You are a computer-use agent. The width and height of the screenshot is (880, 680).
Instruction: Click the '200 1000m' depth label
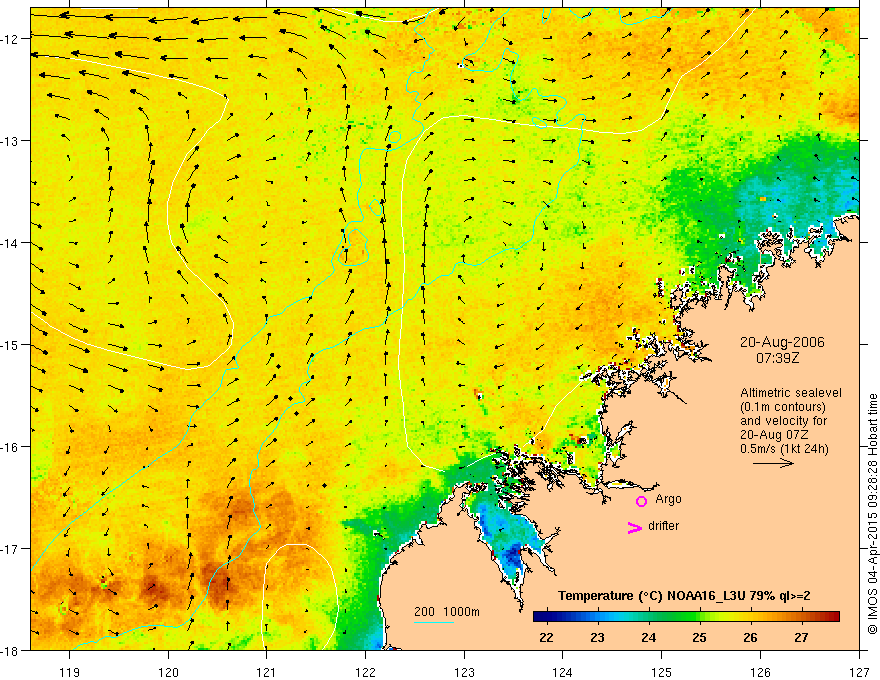(447, 612)
